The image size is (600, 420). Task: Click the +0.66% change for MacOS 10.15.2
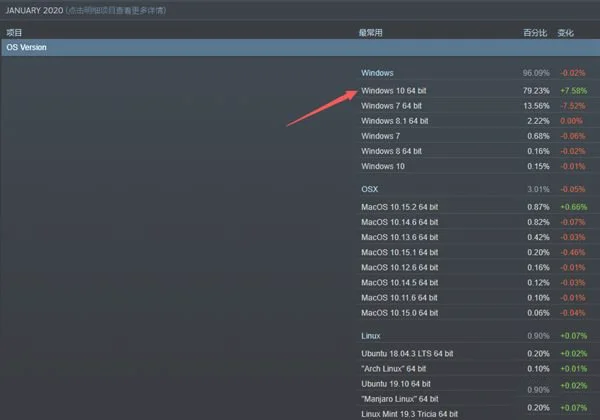coord(573,207)
